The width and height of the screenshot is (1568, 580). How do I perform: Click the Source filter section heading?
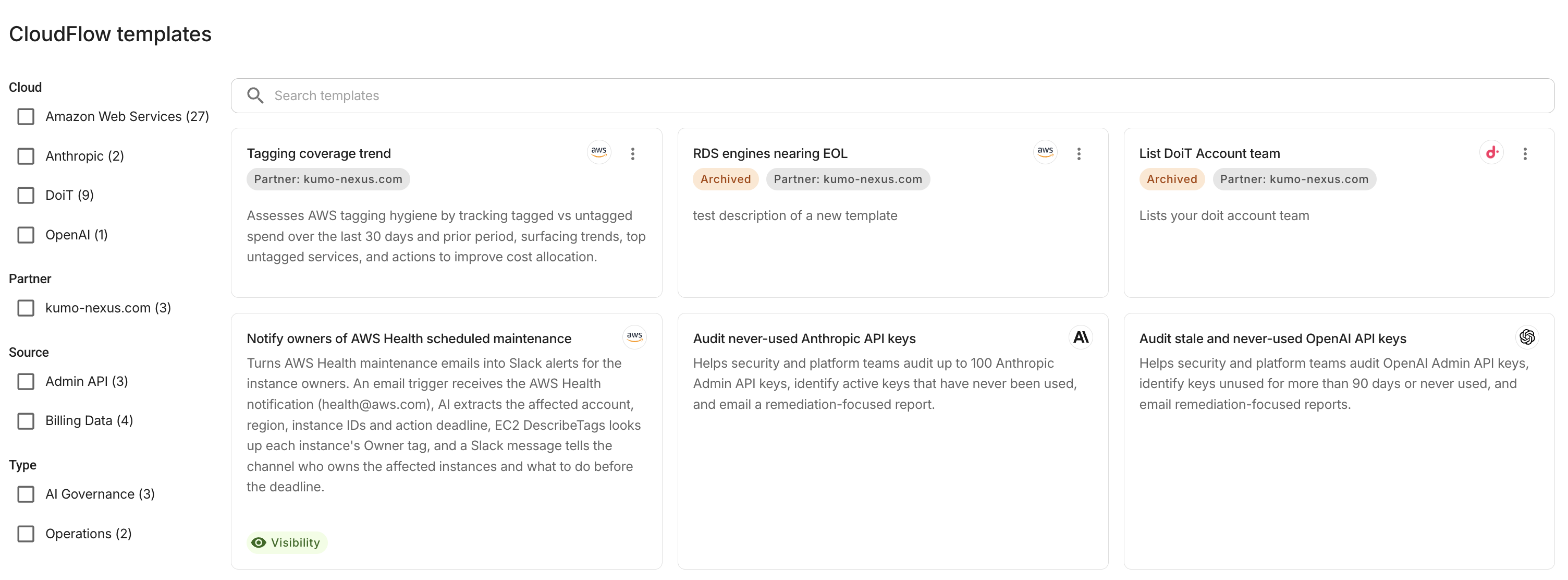click(x=29, y=352)
